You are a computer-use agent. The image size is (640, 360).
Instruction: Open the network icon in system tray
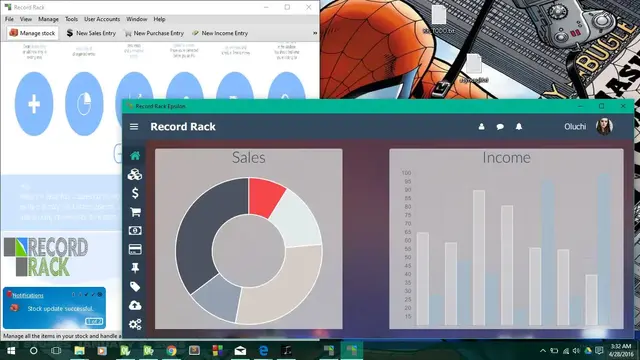click(566, 351)
